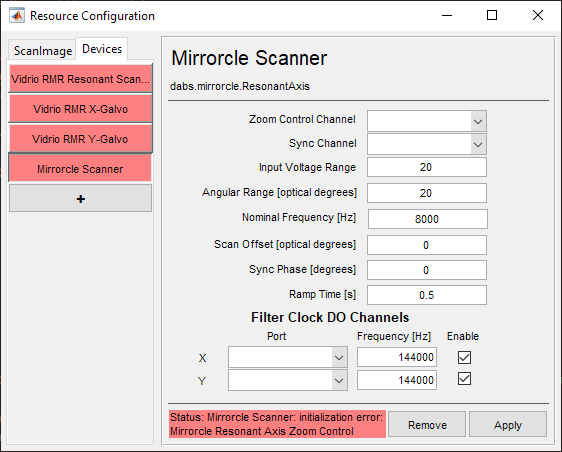562x452 pixels.
Task: Click the Filter Clock DO Channels heading
Action: point(330,317)
